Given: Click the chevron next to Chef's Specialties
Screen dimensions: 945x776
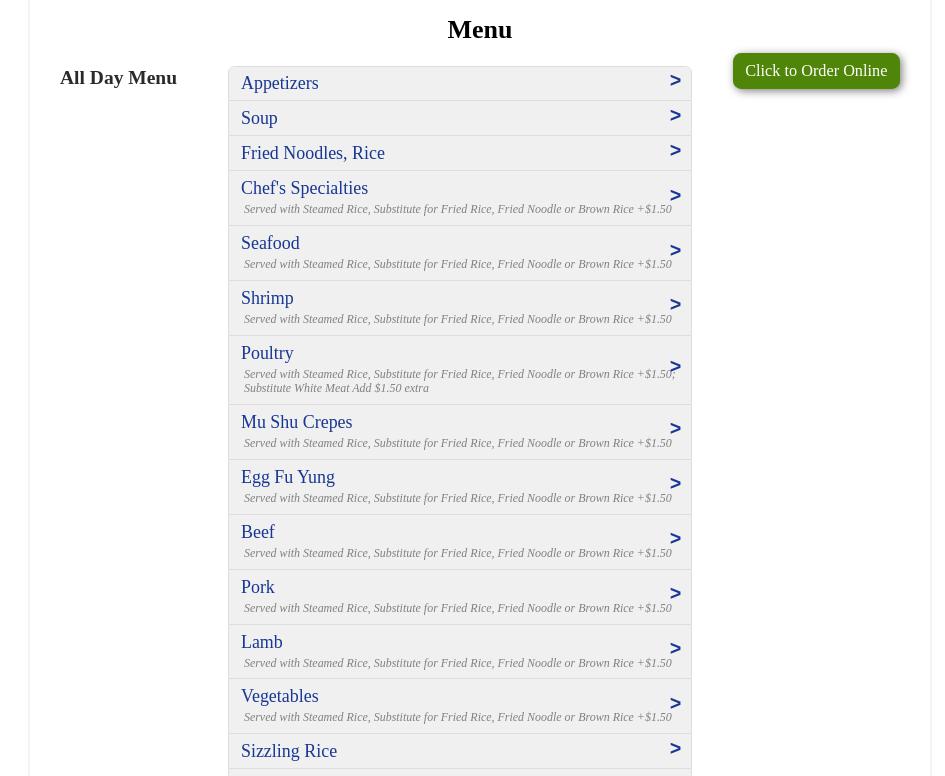Looking at the screenshot, I should 675,196.
